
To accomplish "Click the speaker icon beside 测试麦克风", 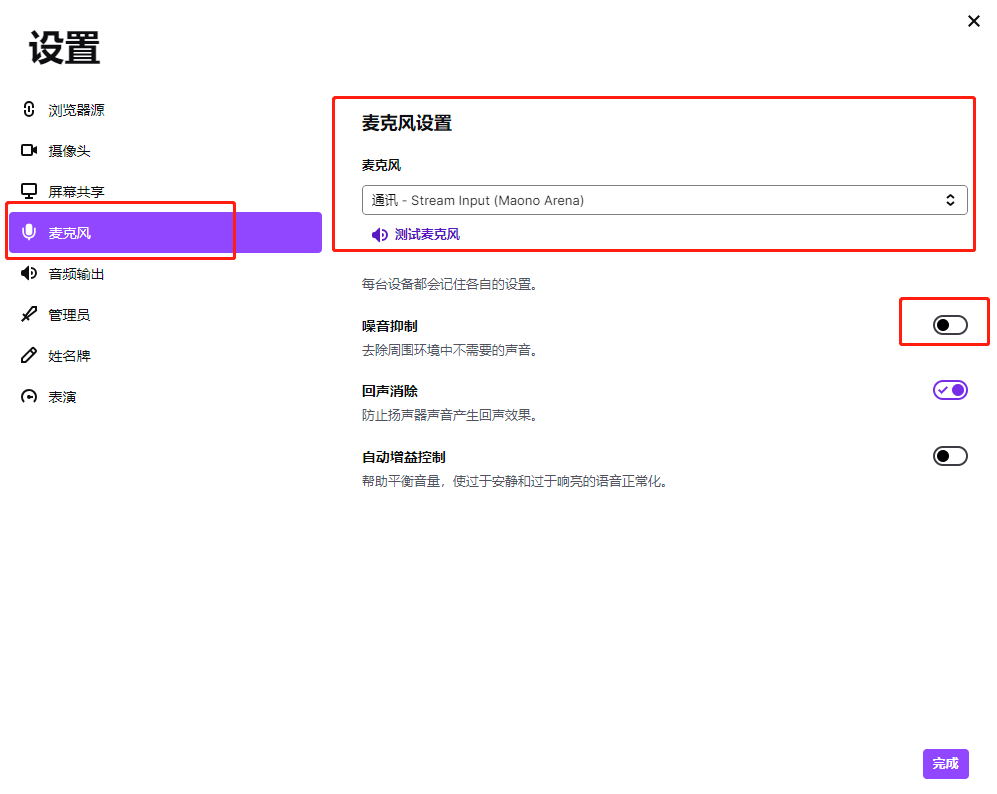I will pos(379,235).
